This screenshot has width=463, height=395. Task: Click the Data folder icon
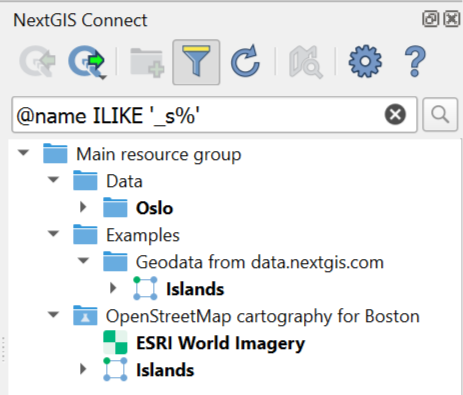(x=85, y=180)
